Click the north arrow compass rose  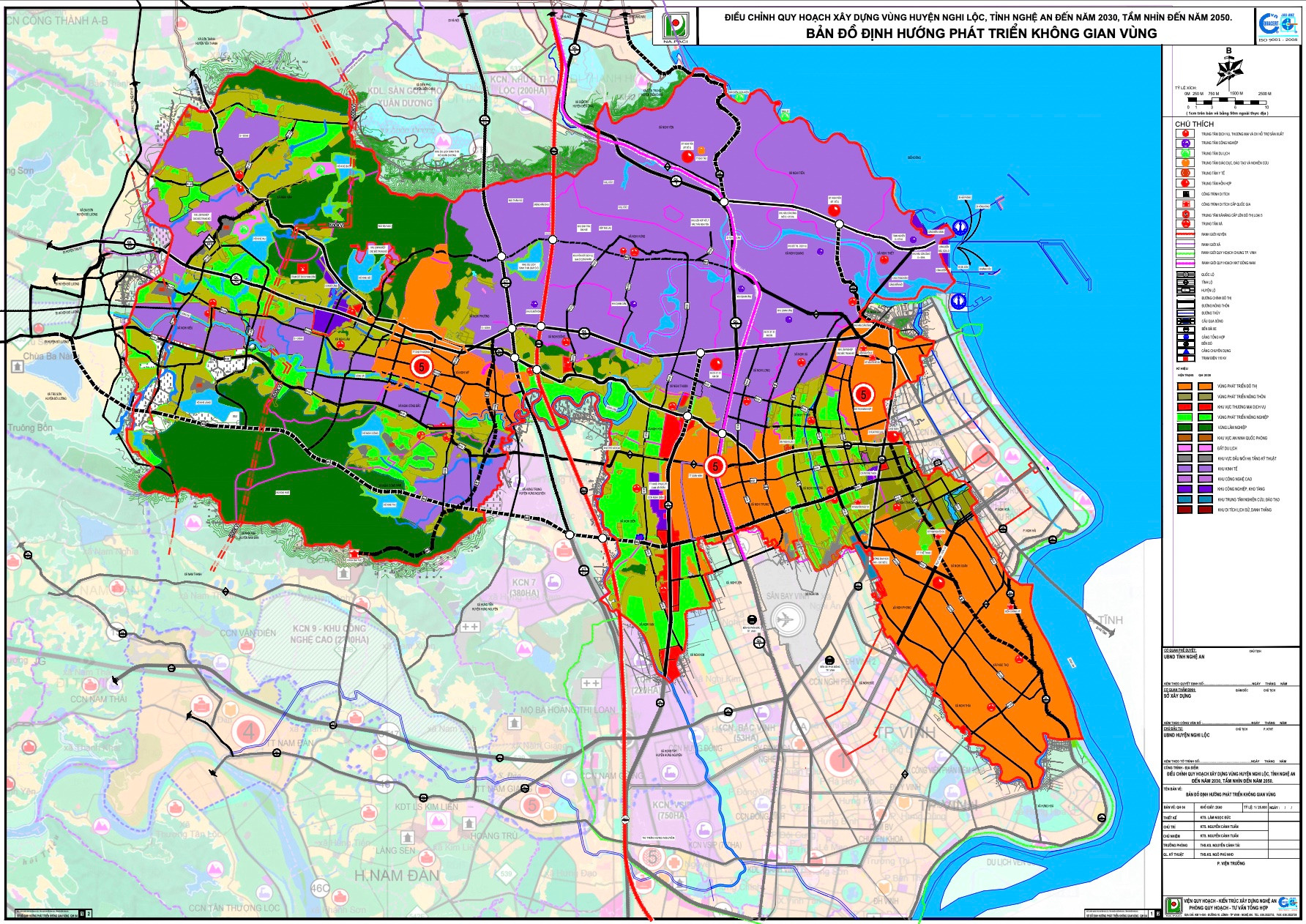(x=1229, y=72)
